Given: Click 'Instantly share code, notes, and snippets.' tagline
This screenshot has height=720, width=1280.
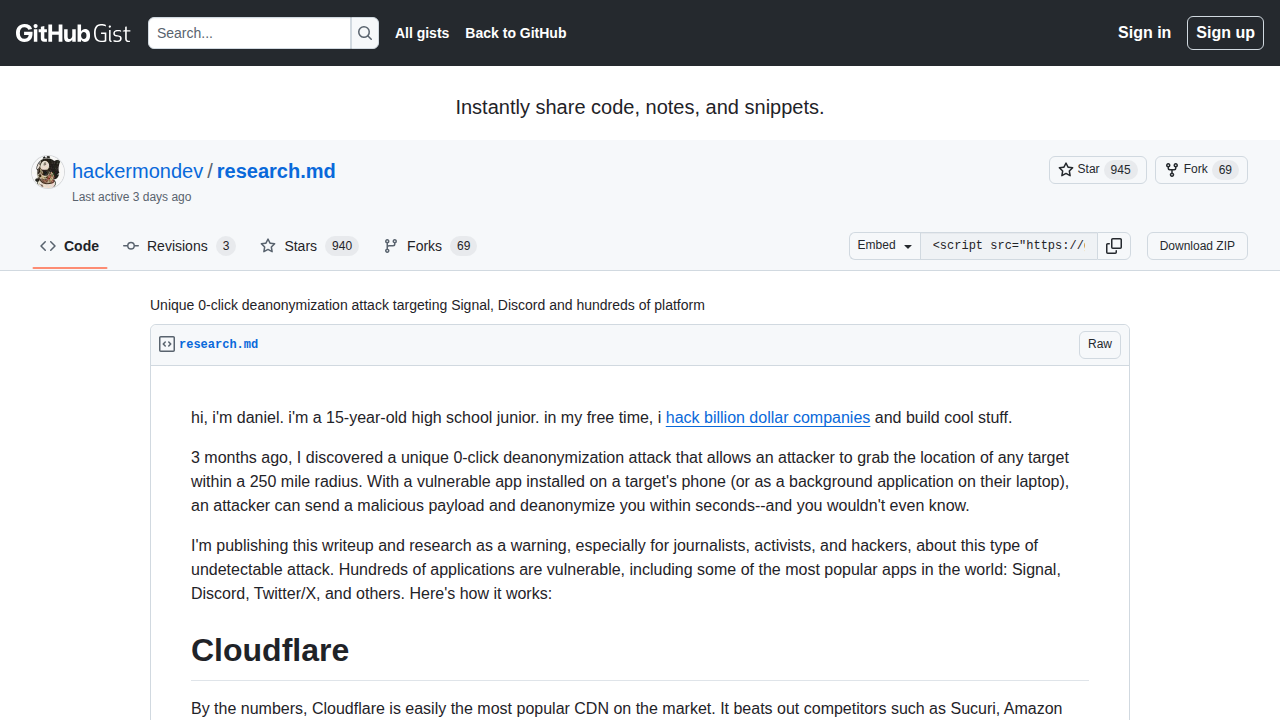Looking at the screenshot, I should click(640, 107).
